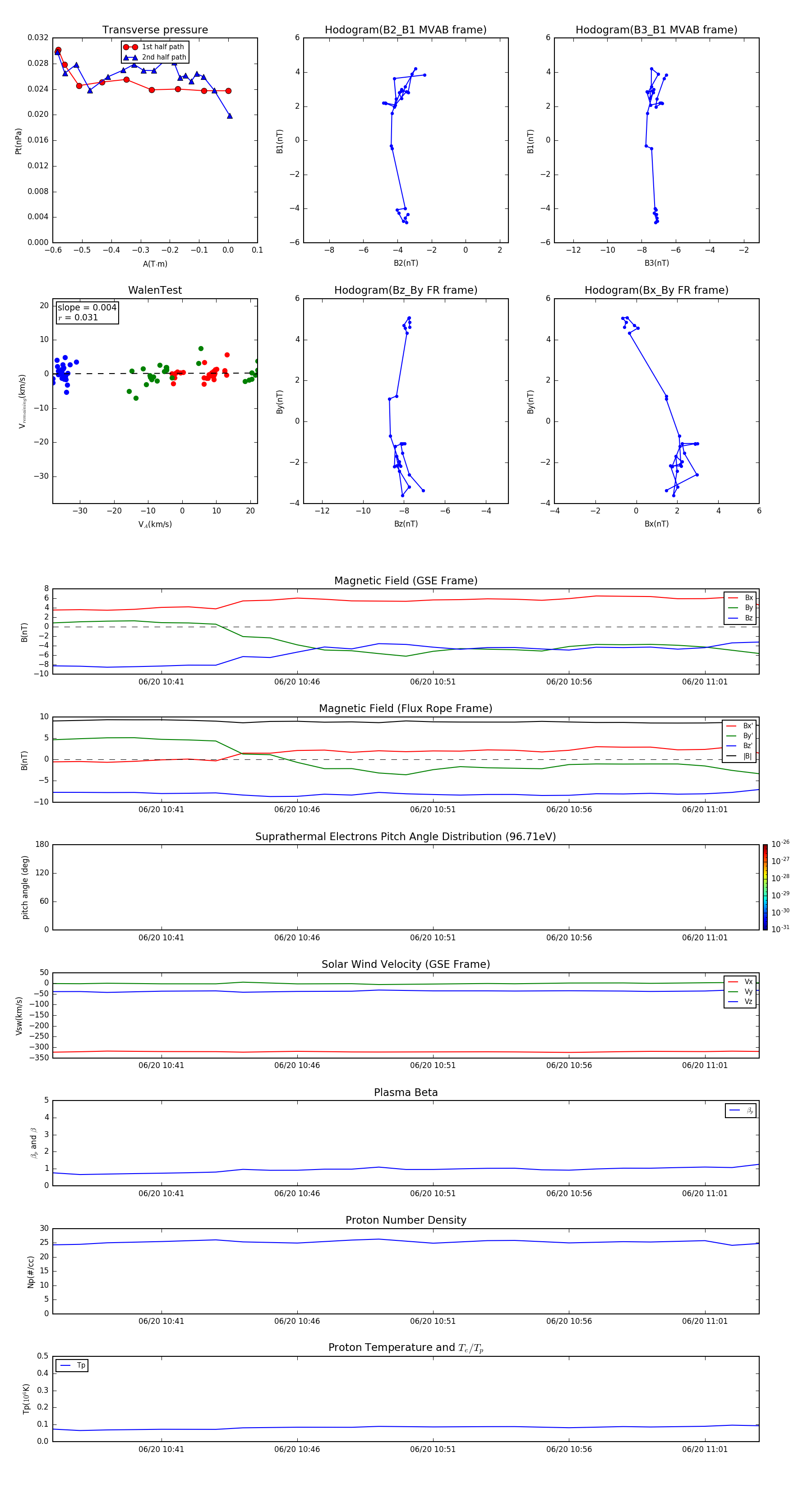The height and width of the screenshot is (1489, 812).
Task: Click the Magnetic Field (Flux Rope Frame) title
Action: coord(406,709)
